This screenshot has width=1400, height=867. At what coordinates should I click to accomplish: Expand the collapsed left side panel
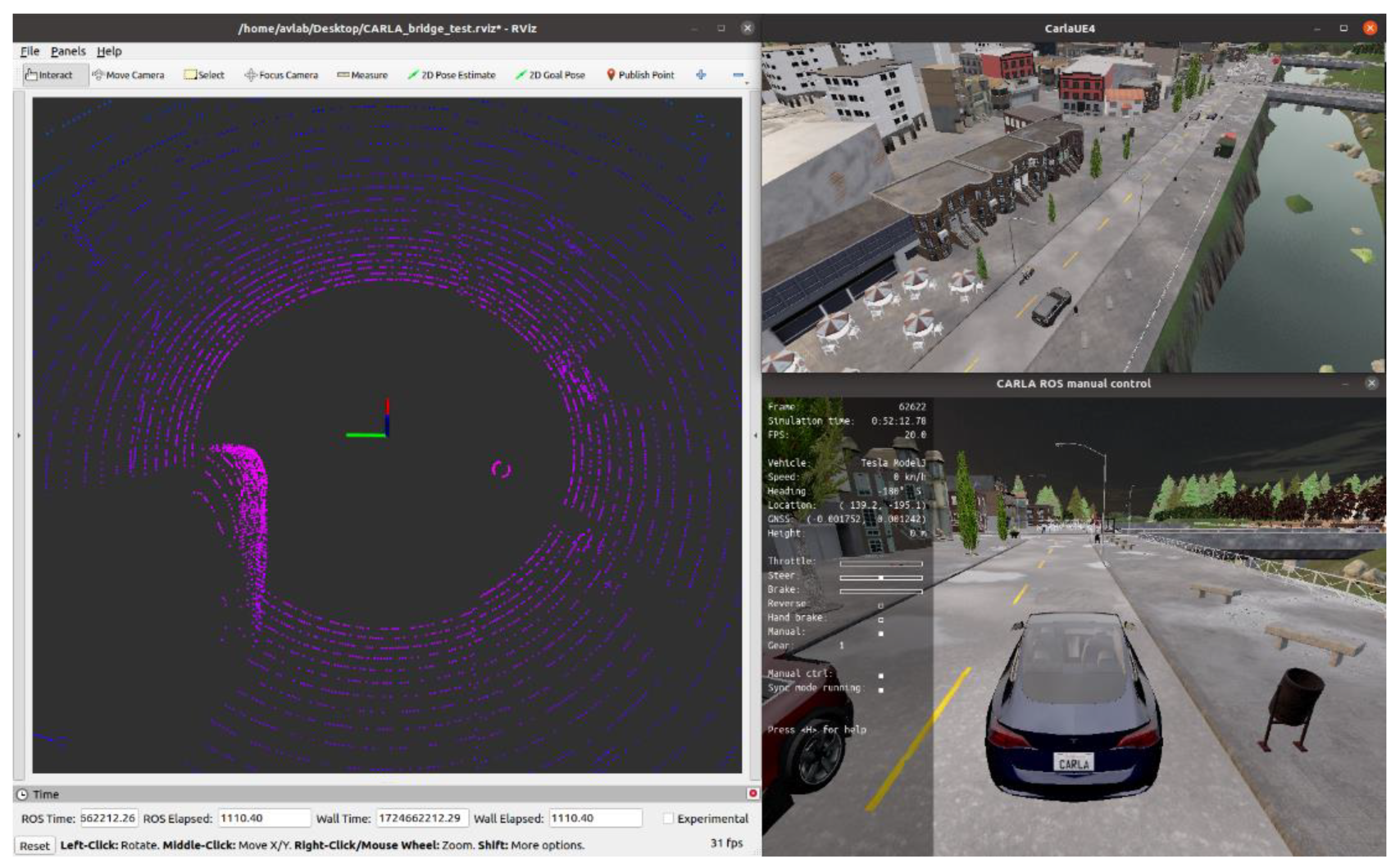19,435
